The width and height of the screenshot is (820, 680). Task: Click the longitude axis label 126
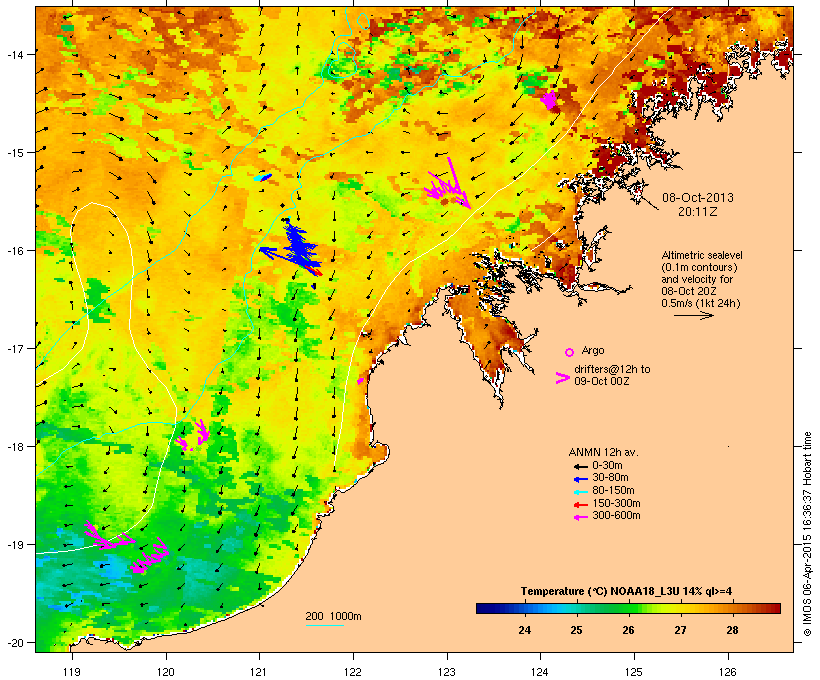pos(727,672)
